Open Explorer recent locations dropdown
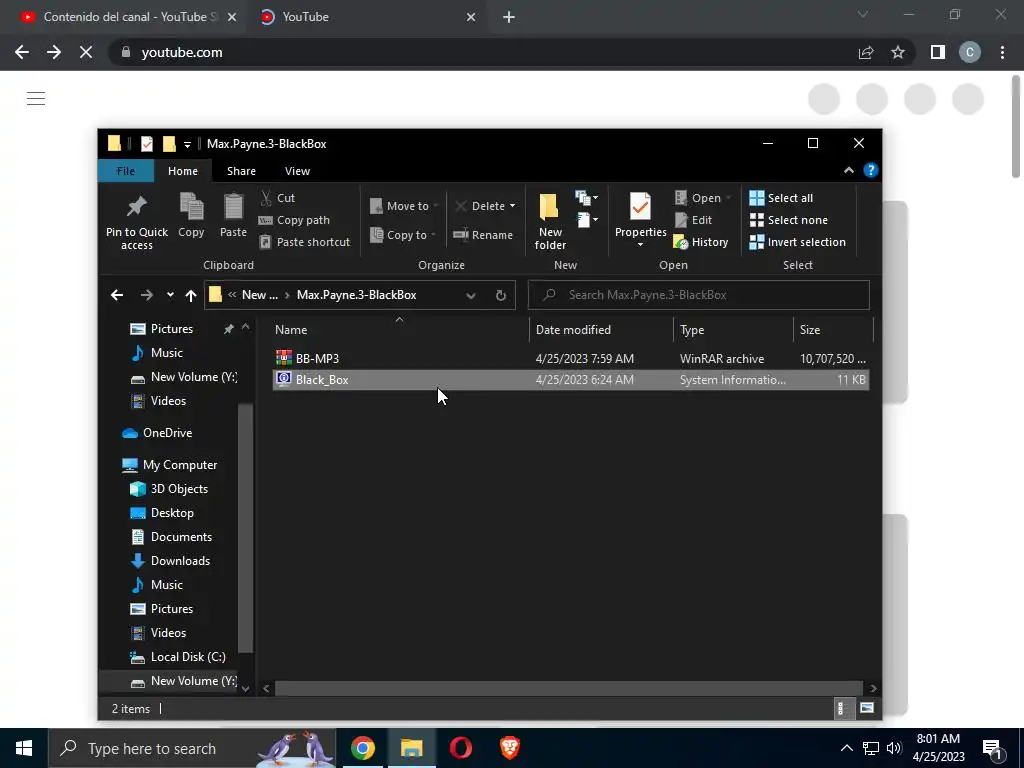Viewport: 1024px width, 768px height. pyautogui.click(x=170, y=295)
